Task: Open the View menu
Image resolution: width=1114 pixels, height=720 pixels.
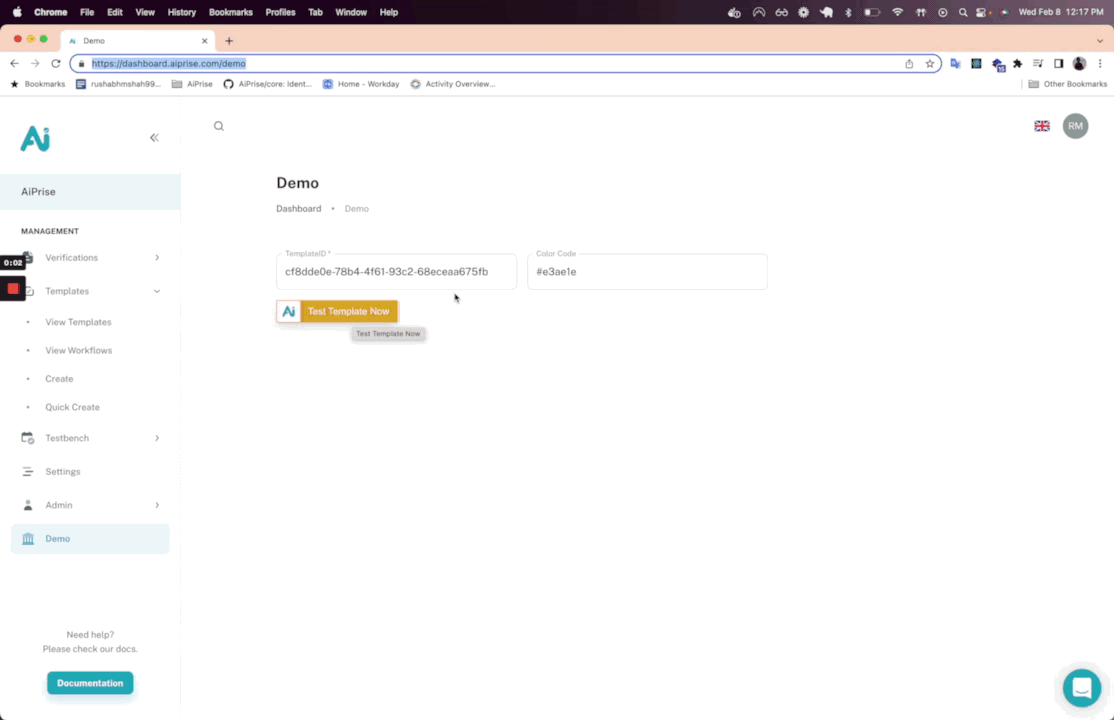Action: pos(145,12)
